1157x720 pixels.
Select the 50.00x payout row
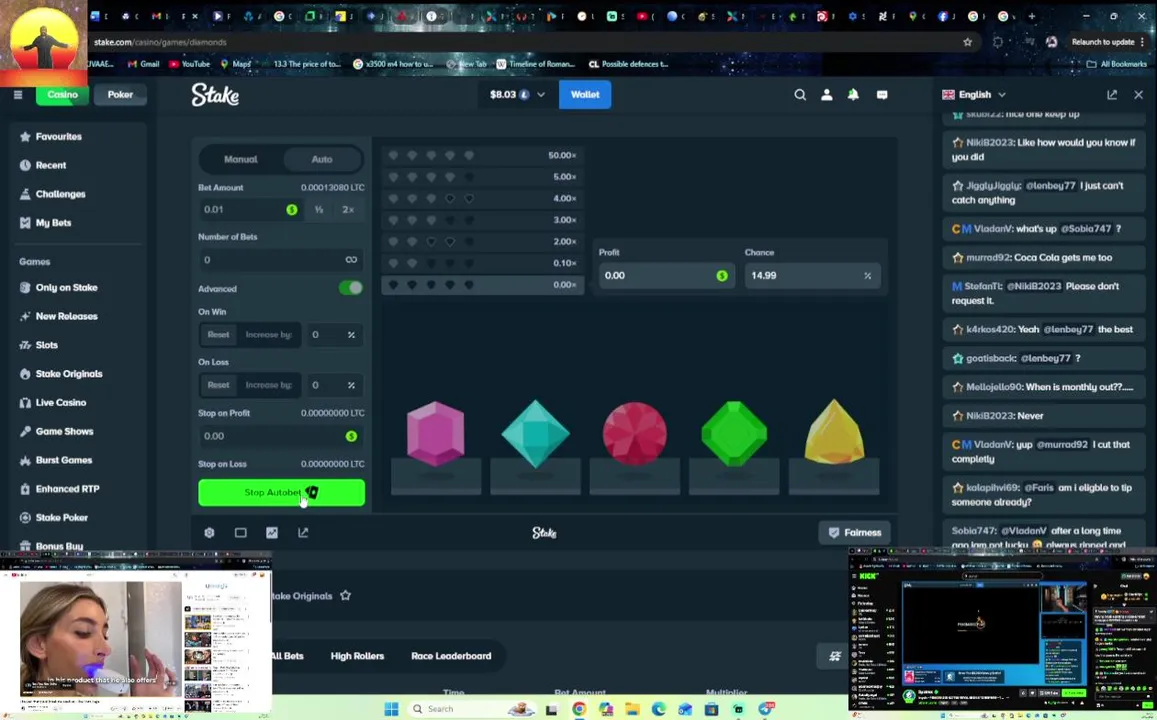tap(483, 156)
